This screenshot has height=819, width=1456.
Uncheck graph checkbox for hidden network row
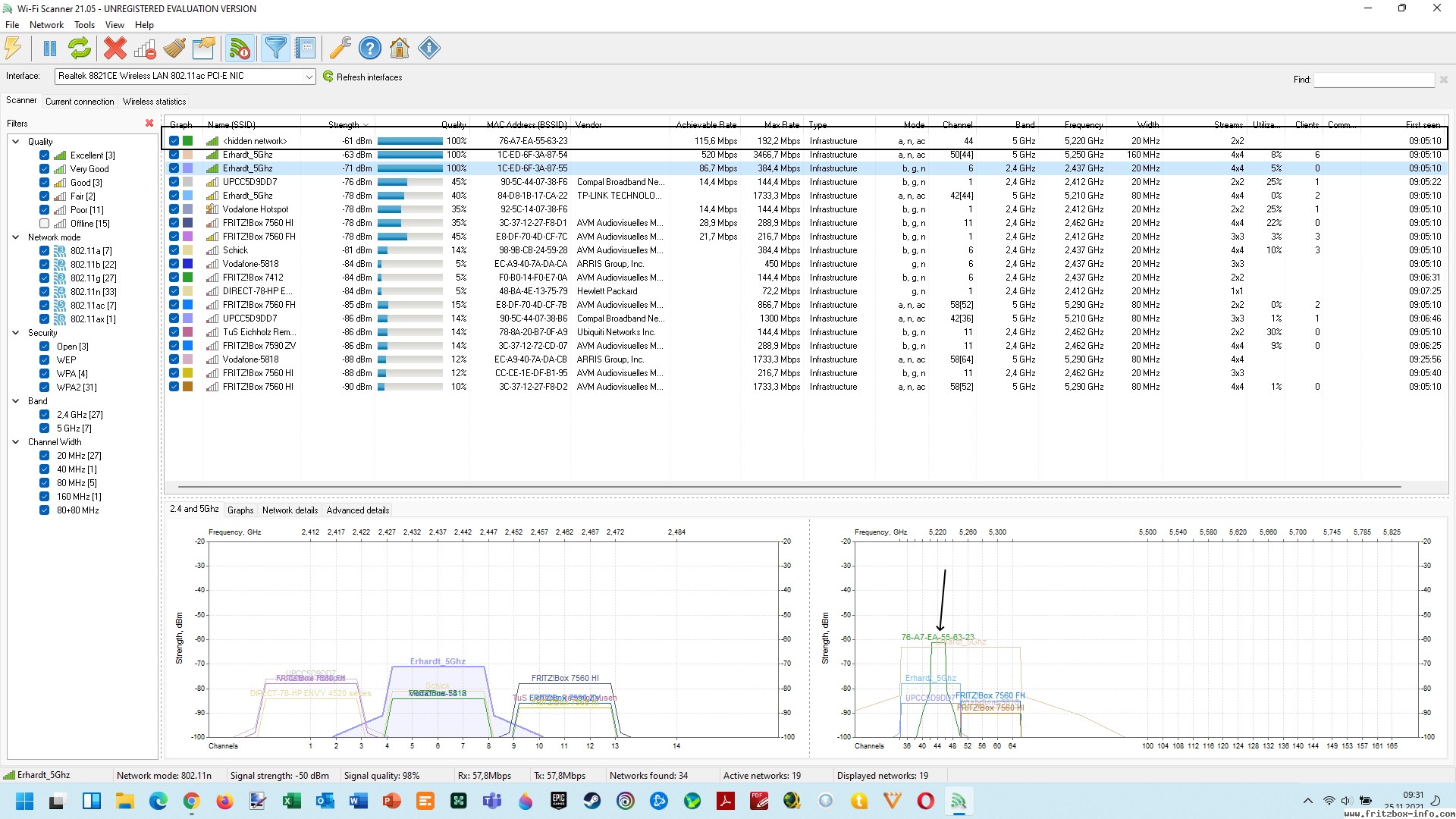pos(174,141)
